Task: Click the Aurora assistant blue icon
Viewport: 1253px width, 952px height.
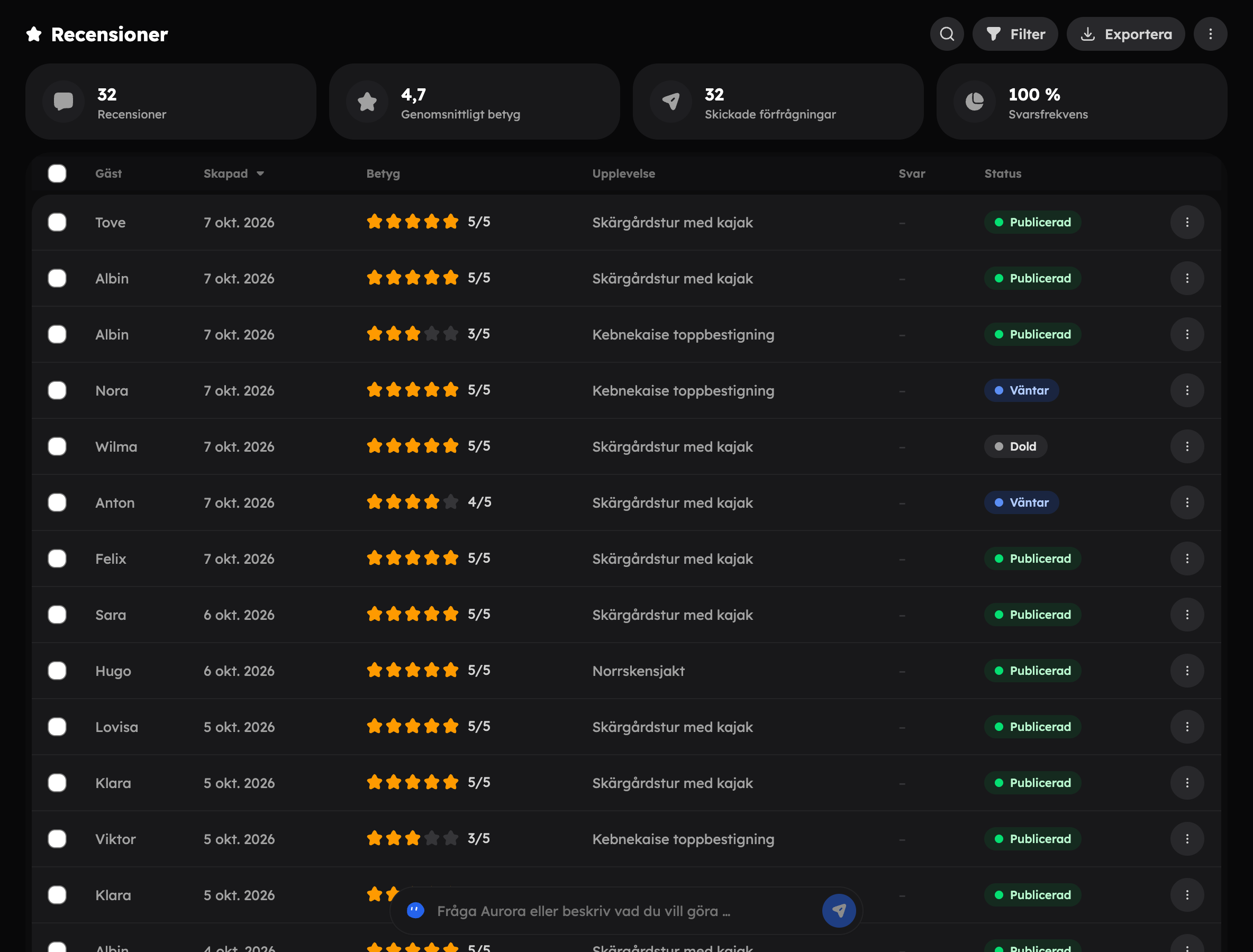Action: tap(415, 911)
